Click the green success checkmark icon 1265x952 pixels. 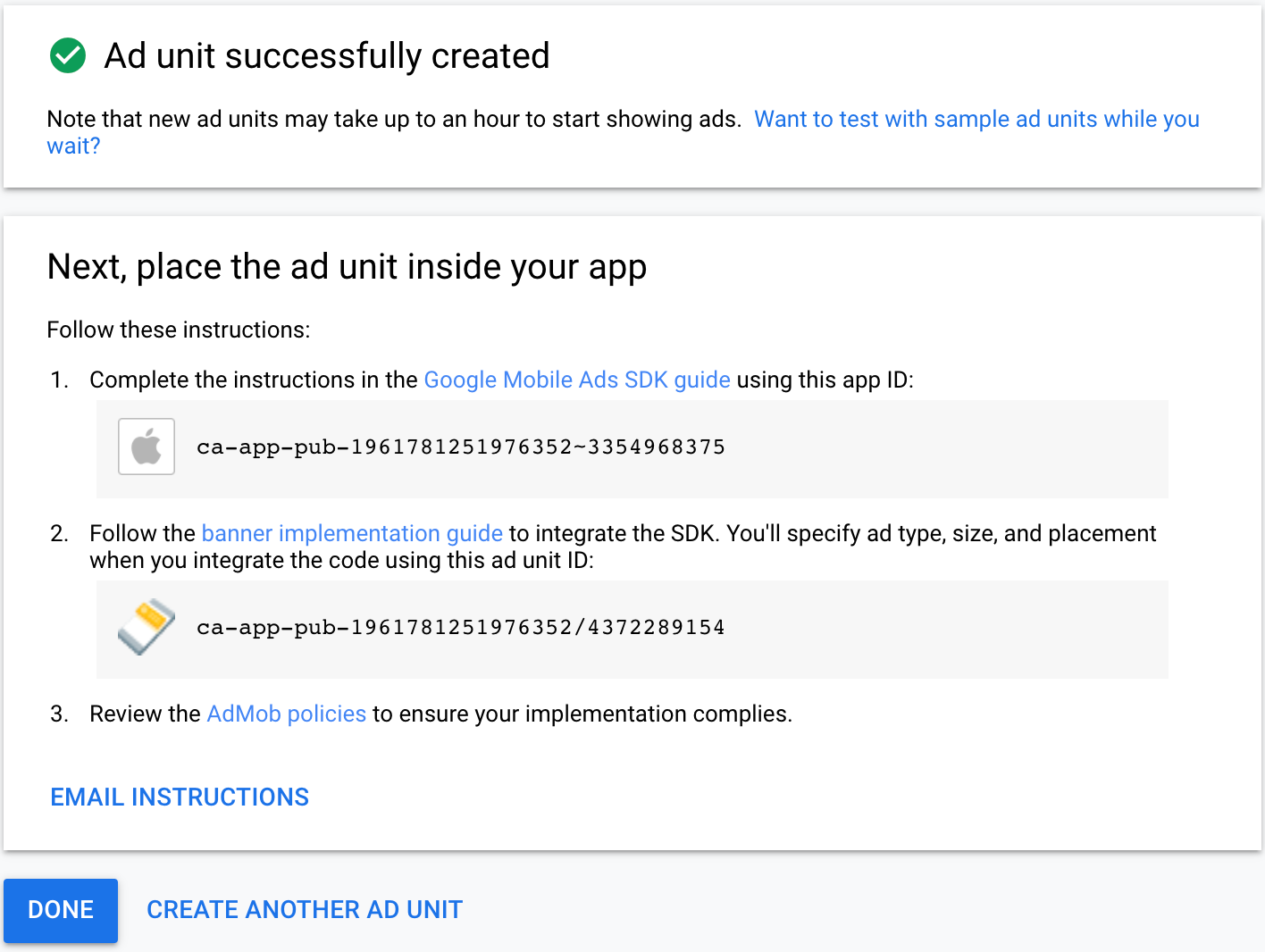(x=68, y=55)
